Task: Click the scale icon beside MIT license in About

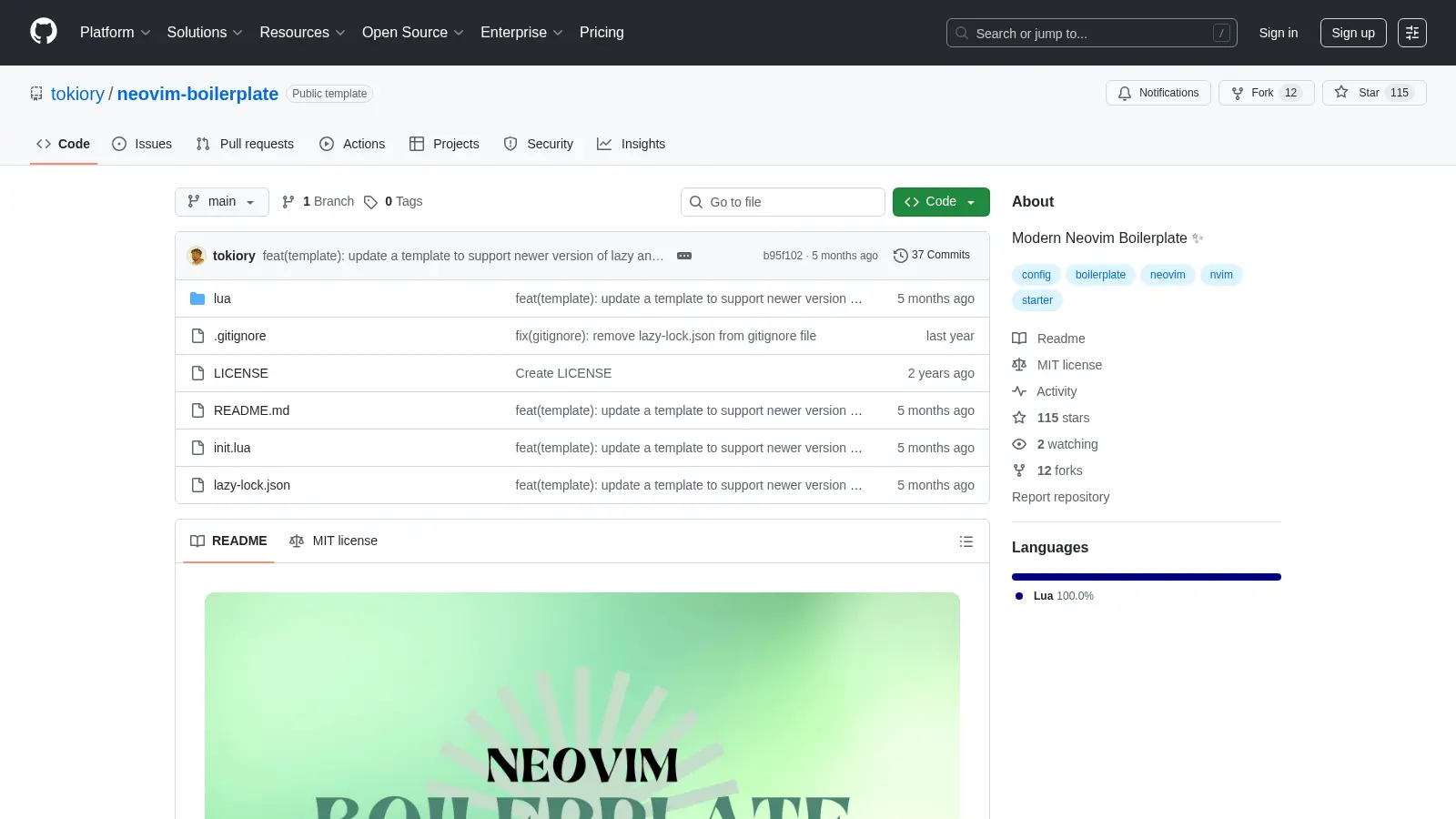Action: tap(1019, 365)
